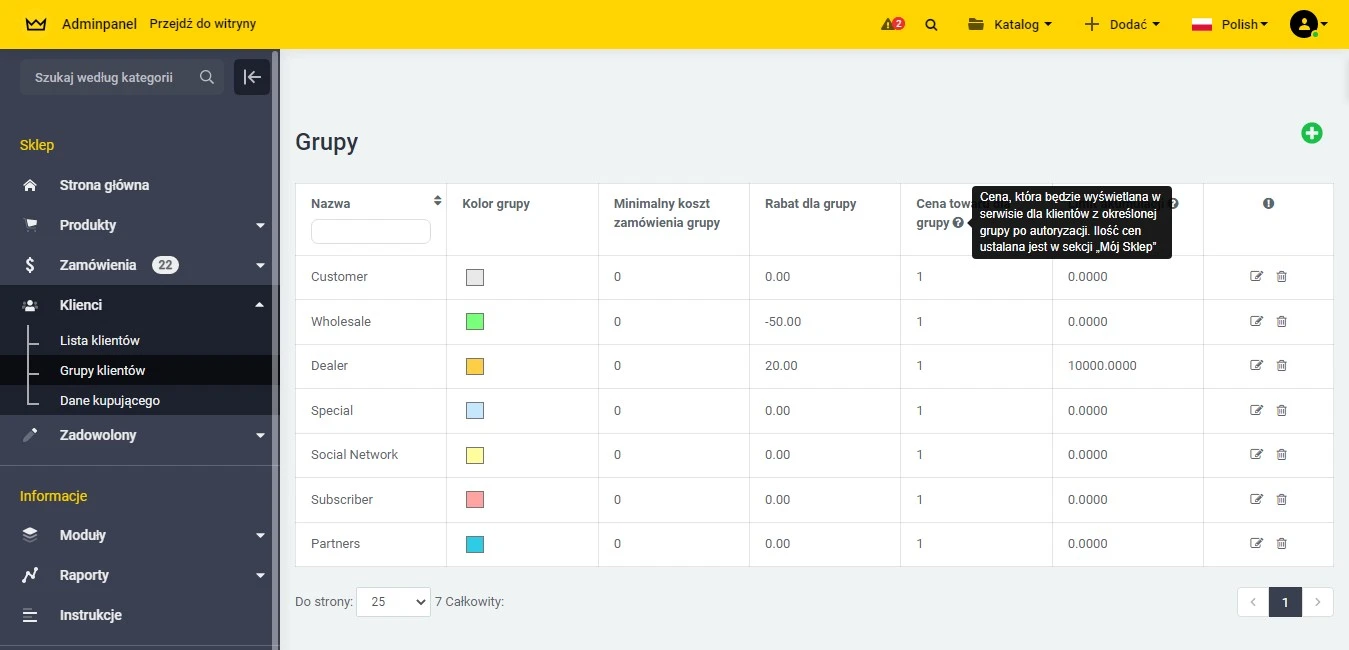
Task: Click the green add group plus icon
Action: pyautogui.click(x=1311, y=133)
